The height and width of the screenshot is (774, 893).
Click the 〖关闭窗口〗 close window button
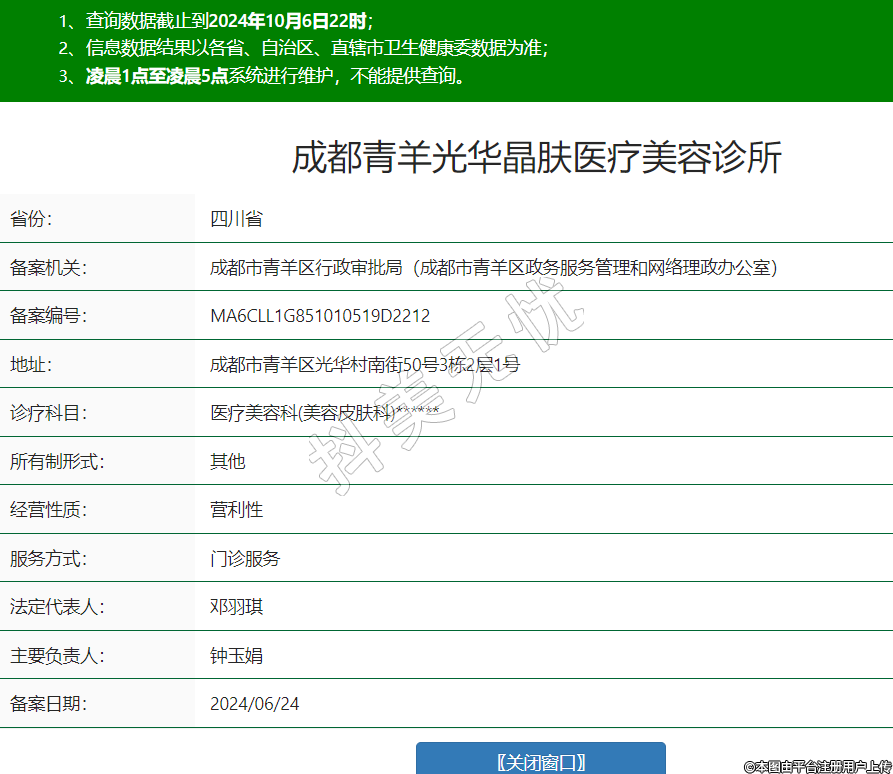pyautogui.click(x=540, y=761)
